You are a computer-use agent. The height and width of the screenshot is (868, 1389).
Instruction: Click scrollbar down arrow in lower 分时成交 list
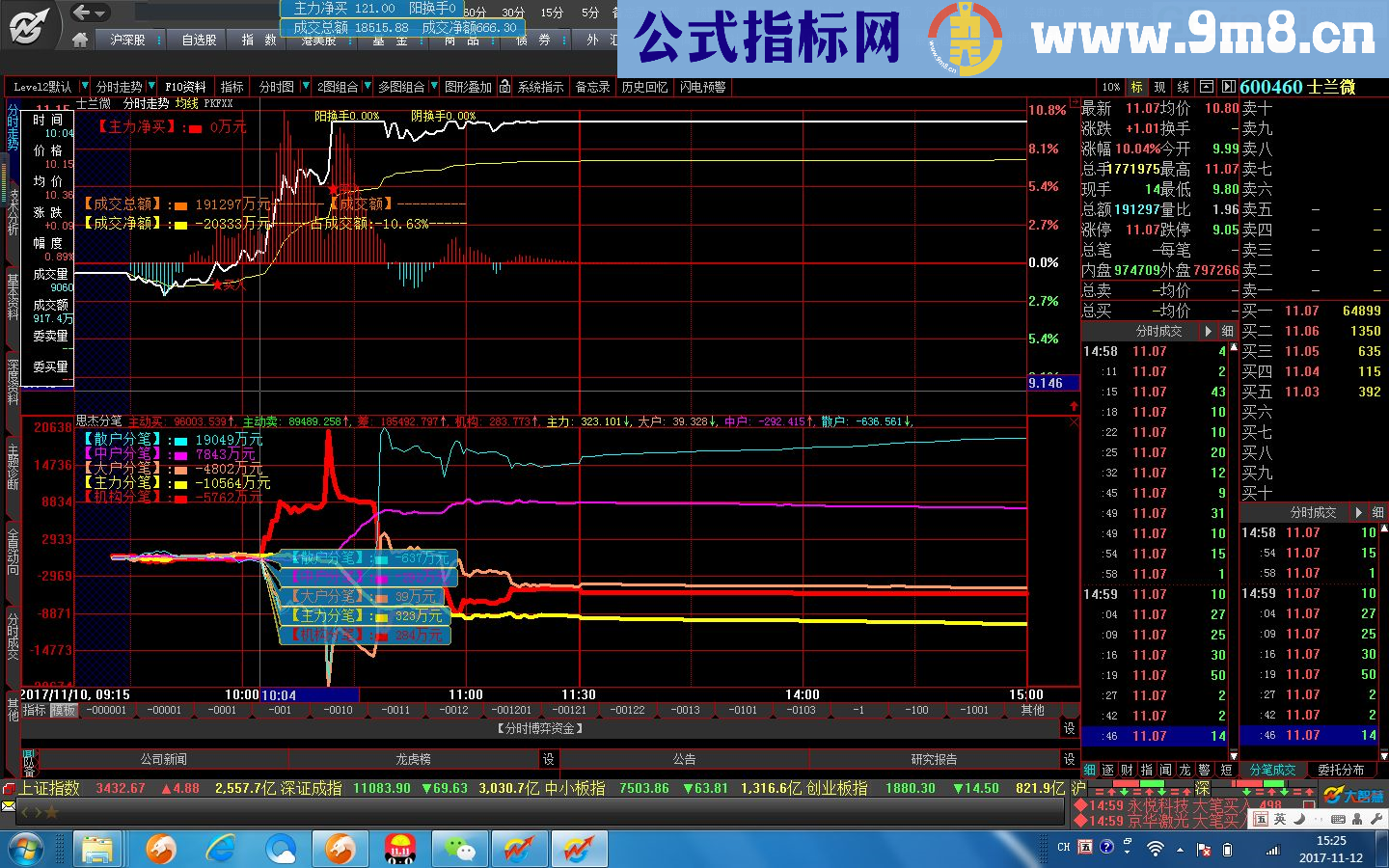click(1383, 756)
